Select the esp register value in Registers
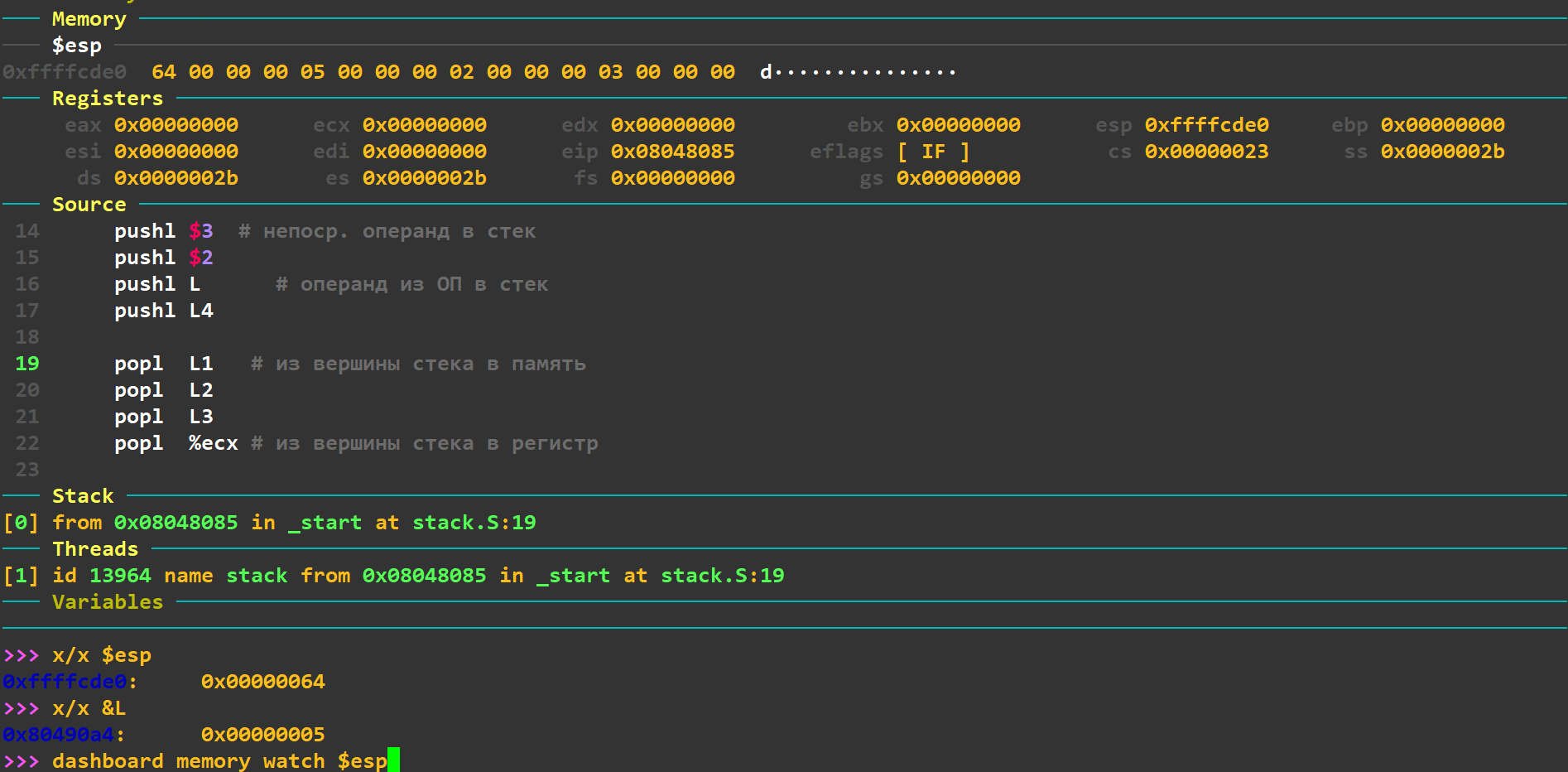Viewport: 1568px width, 772px height. (1206, 125)
